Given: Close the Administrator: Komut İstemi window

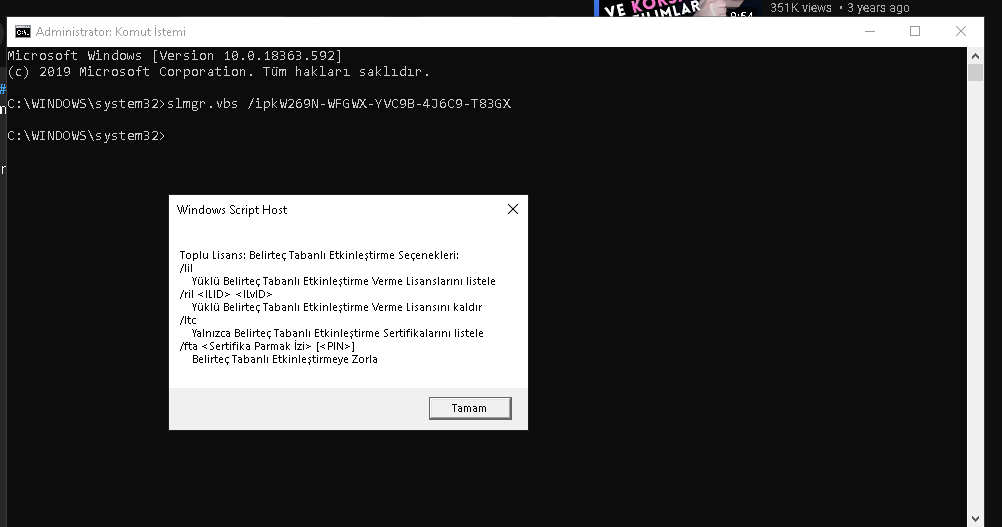Looking at the screenshot, I should pyautogui.click(x=960, y=31).
